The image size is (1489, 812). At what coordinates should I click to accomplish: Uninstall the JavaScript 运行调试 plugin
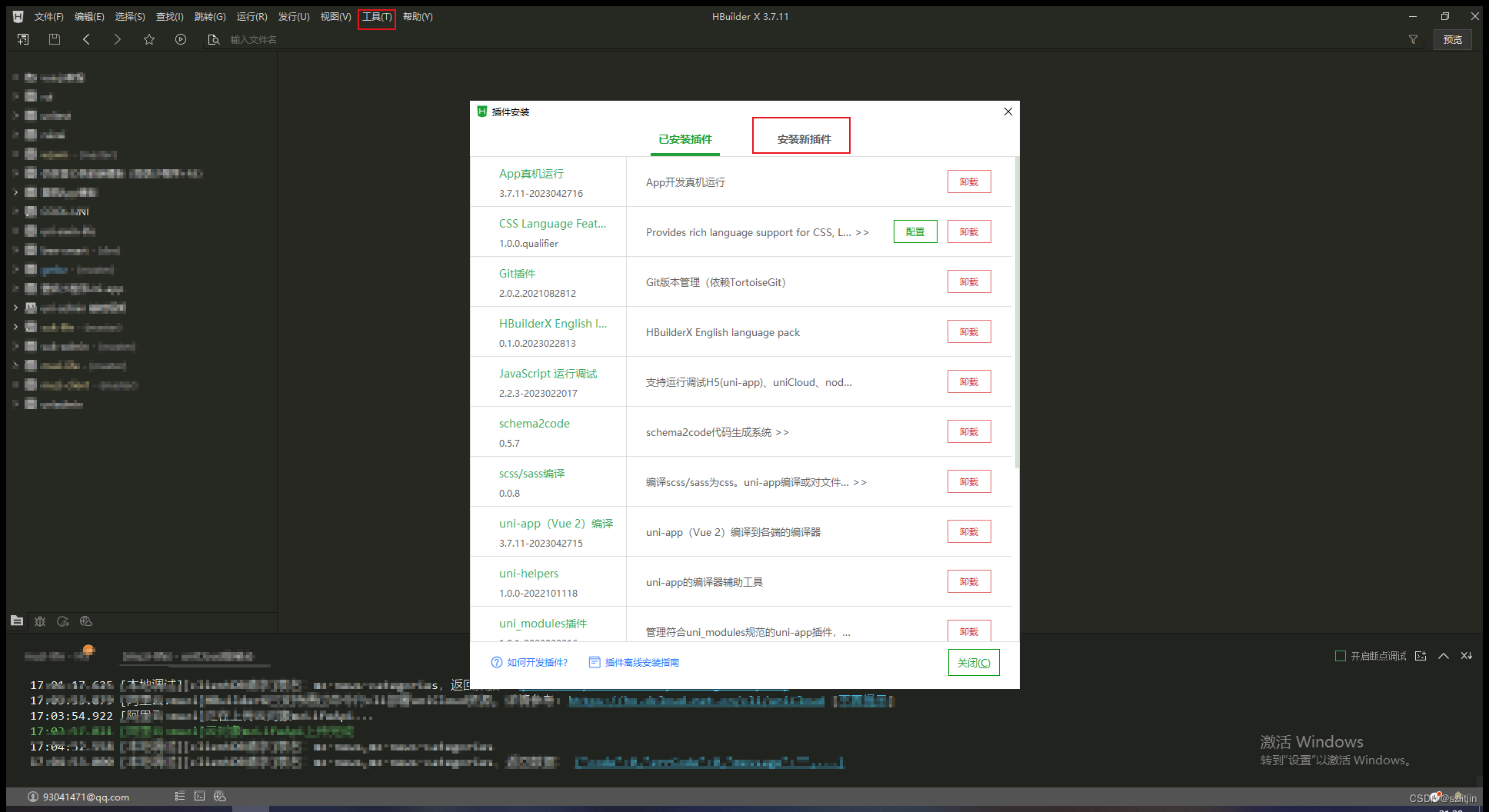tap(969, 382)
